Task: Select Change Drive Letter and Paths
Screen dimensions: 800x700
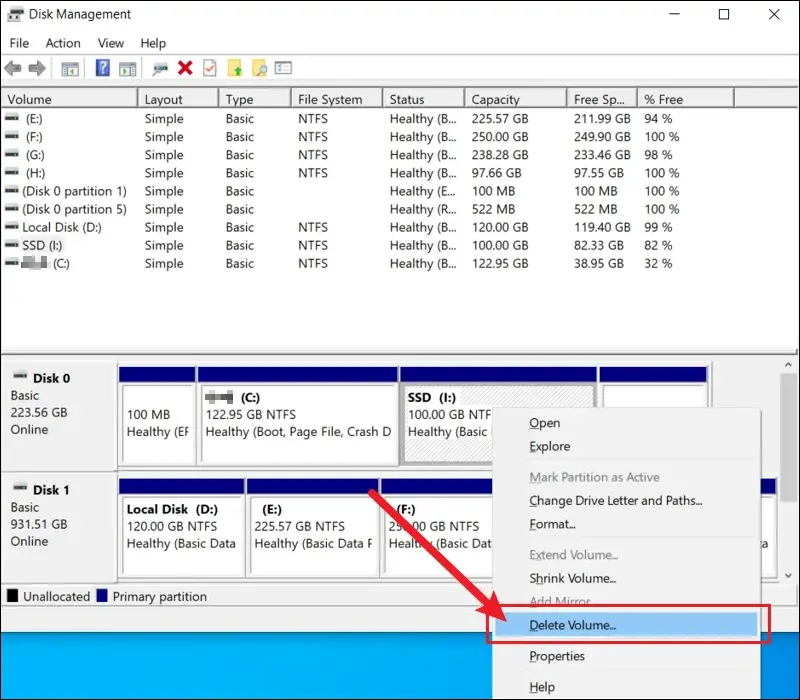Action: [x=615, y=501]
